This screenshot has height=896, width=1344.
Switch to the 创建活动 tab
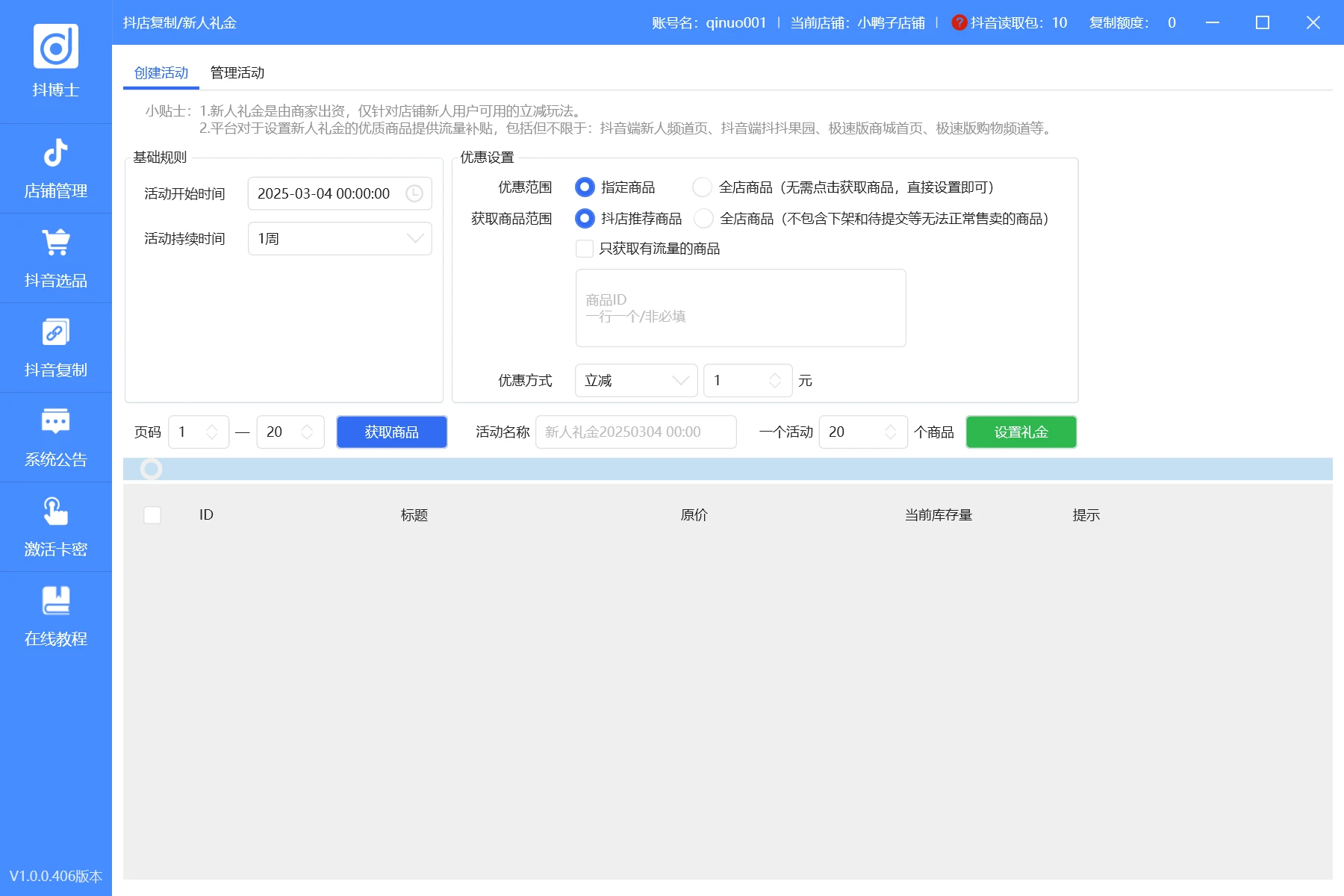click(x=161, y=72)
